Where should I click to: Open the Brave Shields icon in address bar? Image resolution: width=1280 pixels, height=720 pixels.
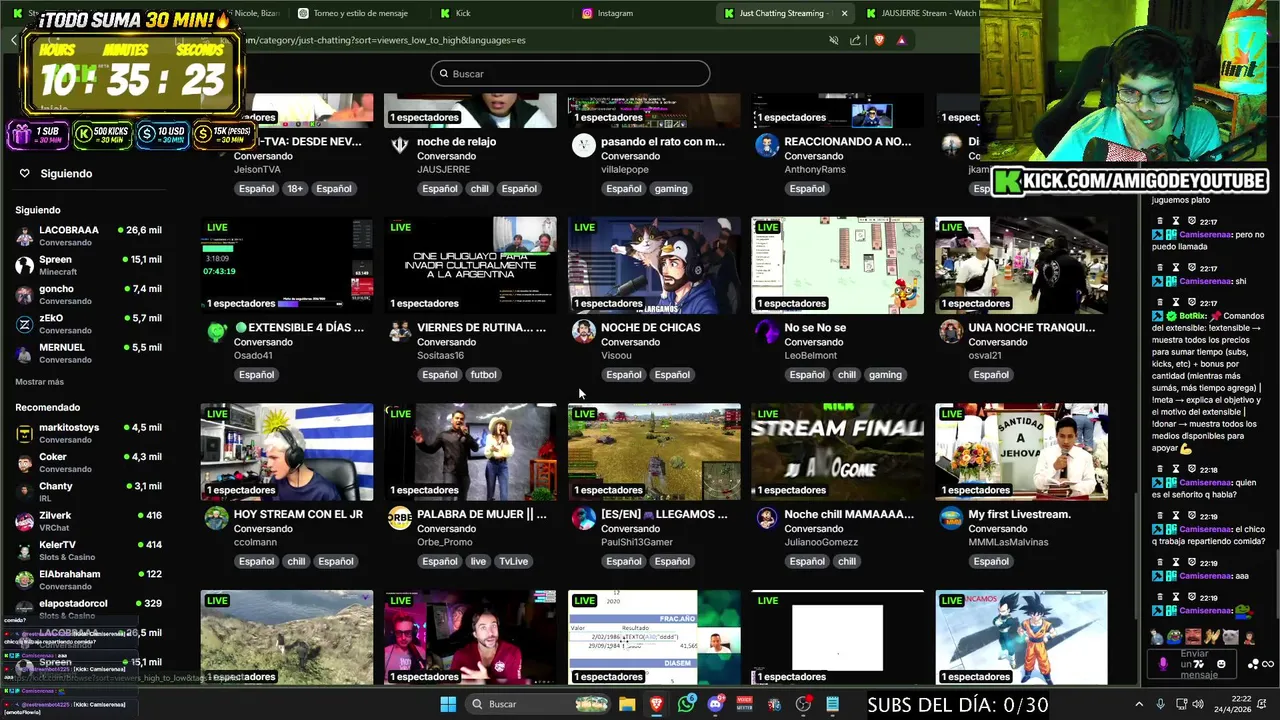click(879, 40)
